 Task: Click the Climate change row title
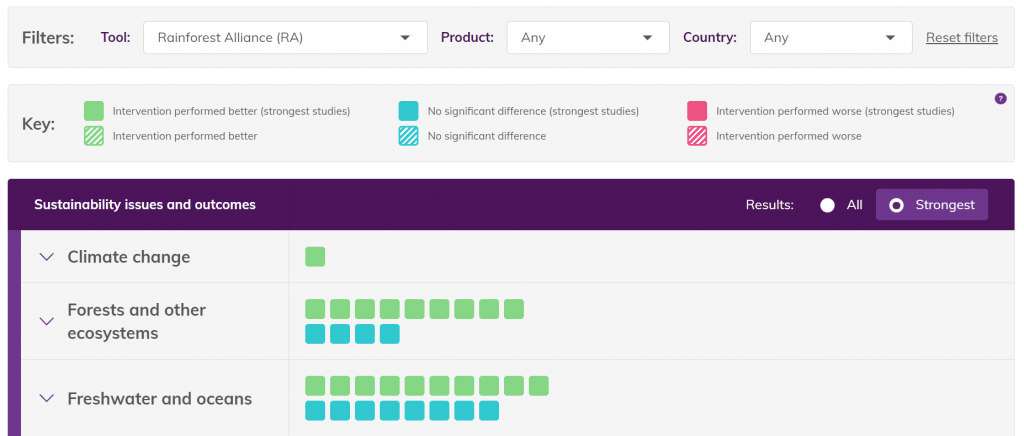click(x=128, y=257)
